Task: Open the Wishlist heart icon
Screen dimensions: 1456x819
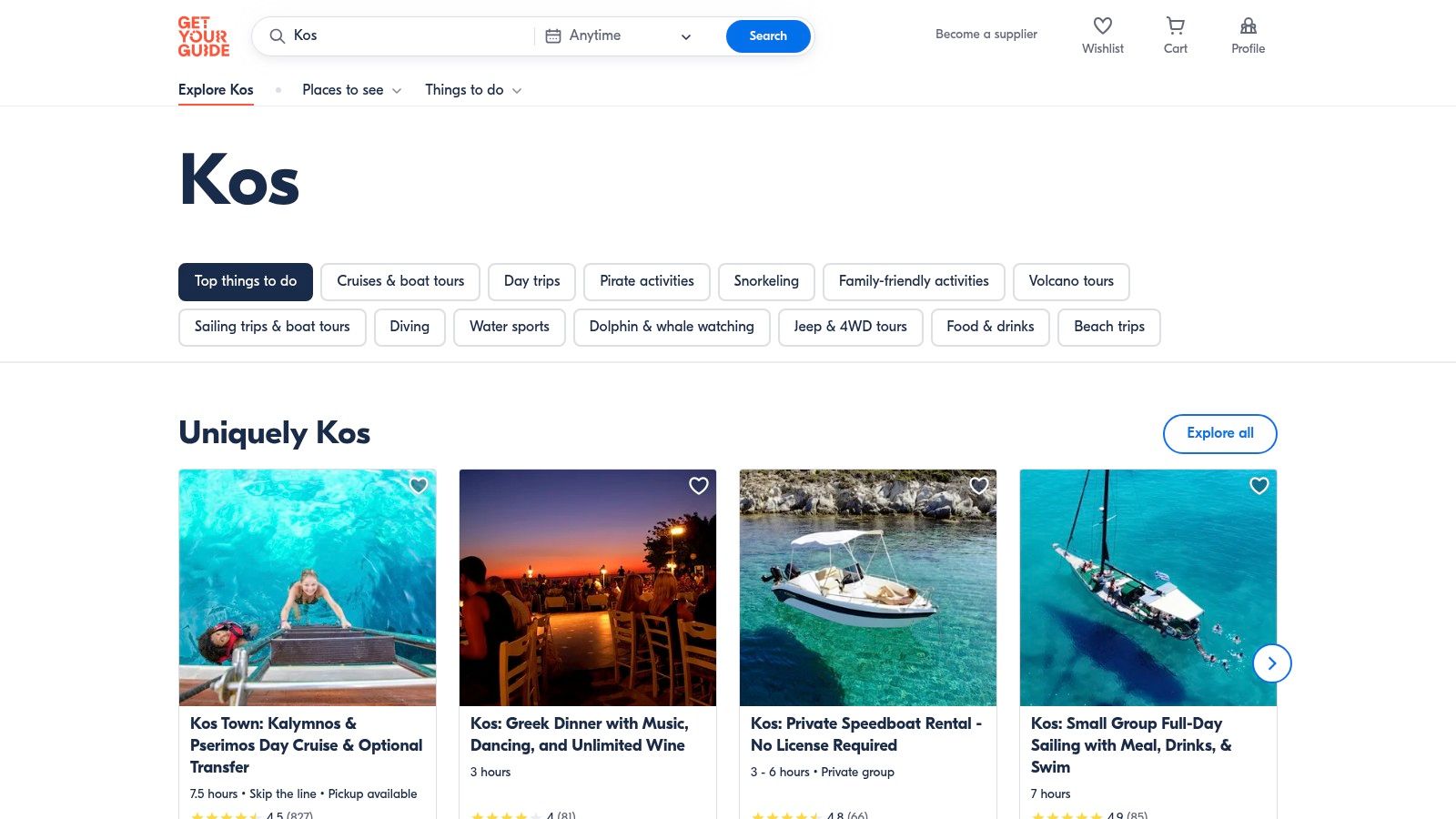Action: click(x=1102, y=27)
